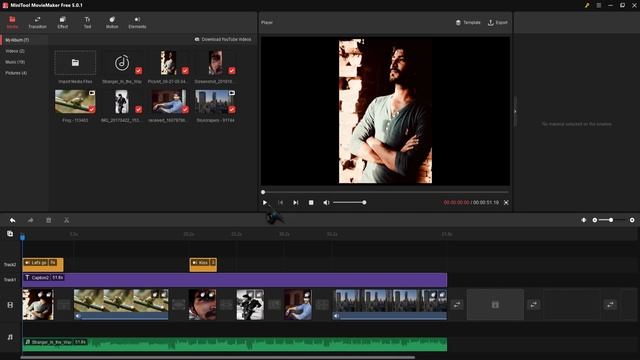Toggle checkmark on PicsArt picture thumbnail
The image size is (640, 360).
pos(185,71)
